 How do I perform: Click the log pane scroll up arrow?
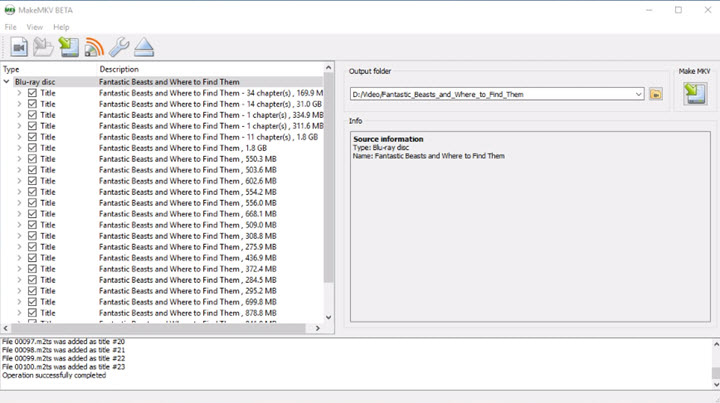click(716, 344)
